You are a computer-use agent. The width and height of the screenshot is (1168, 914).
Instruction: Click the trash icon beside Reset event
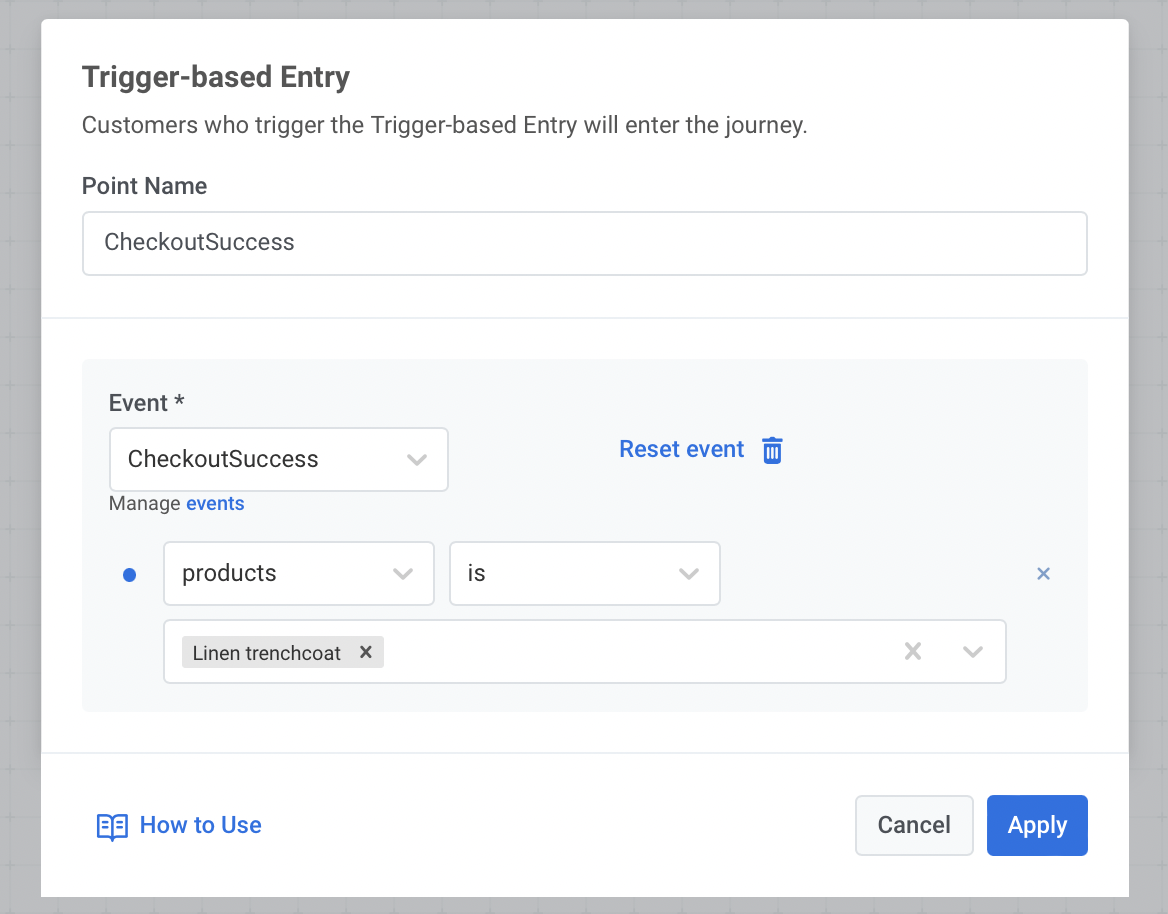(x=772, y=450)
